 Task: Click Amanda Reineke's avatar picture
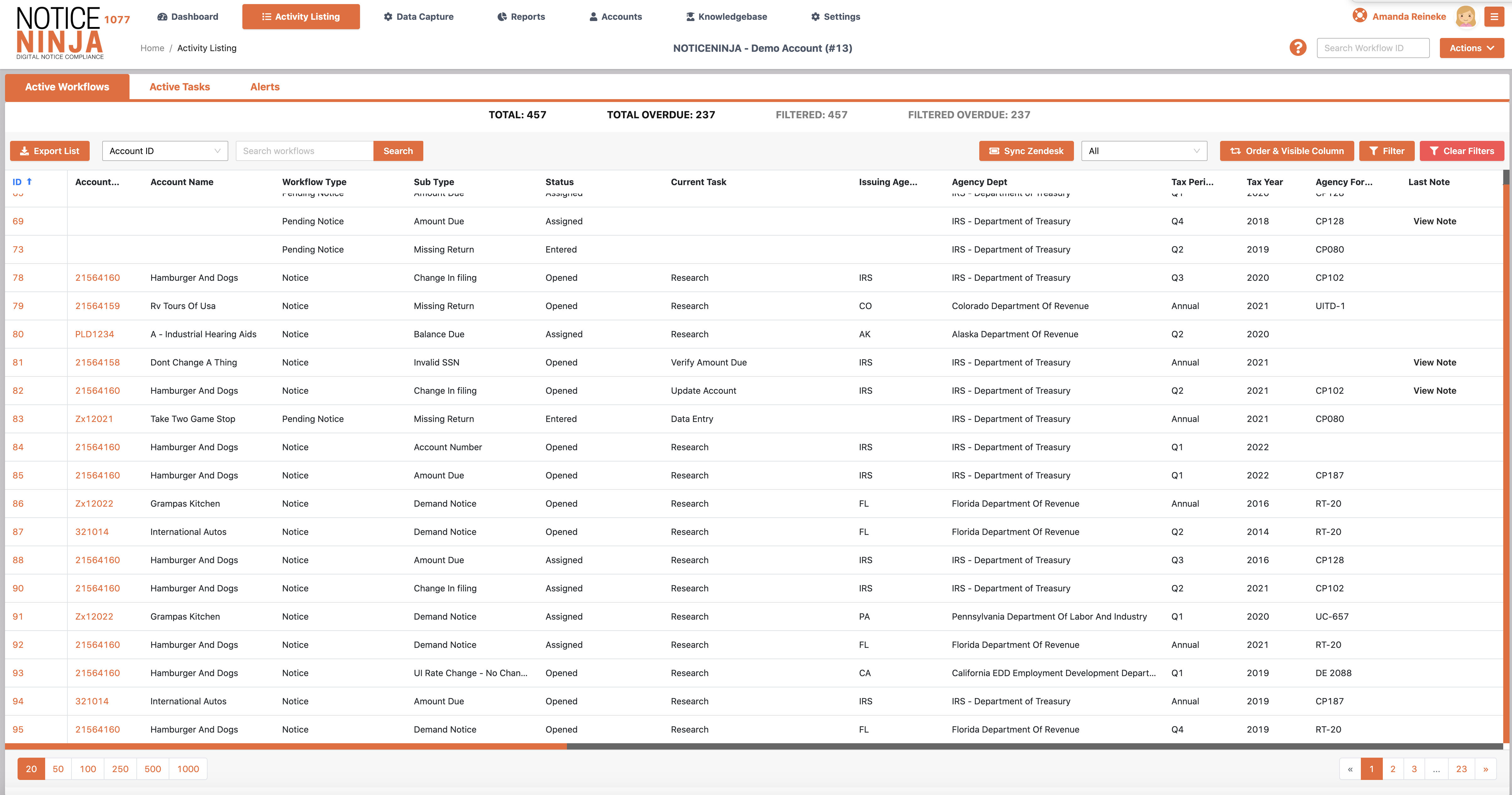(x=1466, y=16)
